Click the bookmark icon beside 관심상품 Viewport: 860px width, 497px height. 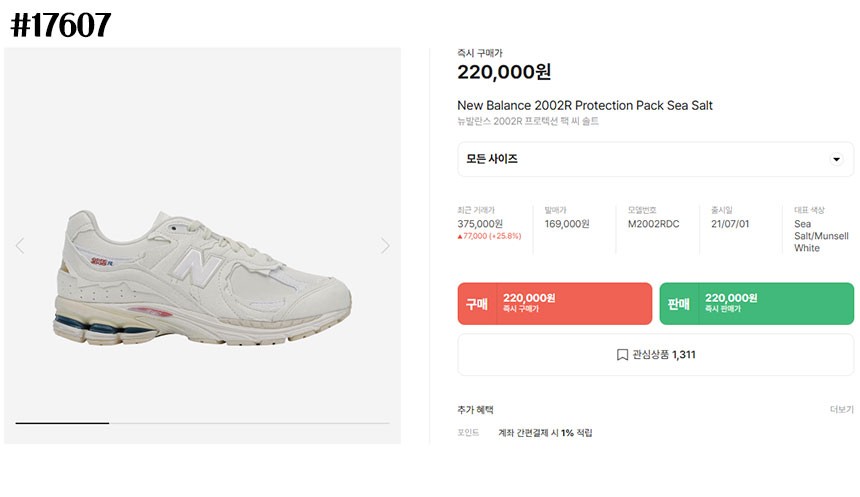click(622, 355)
